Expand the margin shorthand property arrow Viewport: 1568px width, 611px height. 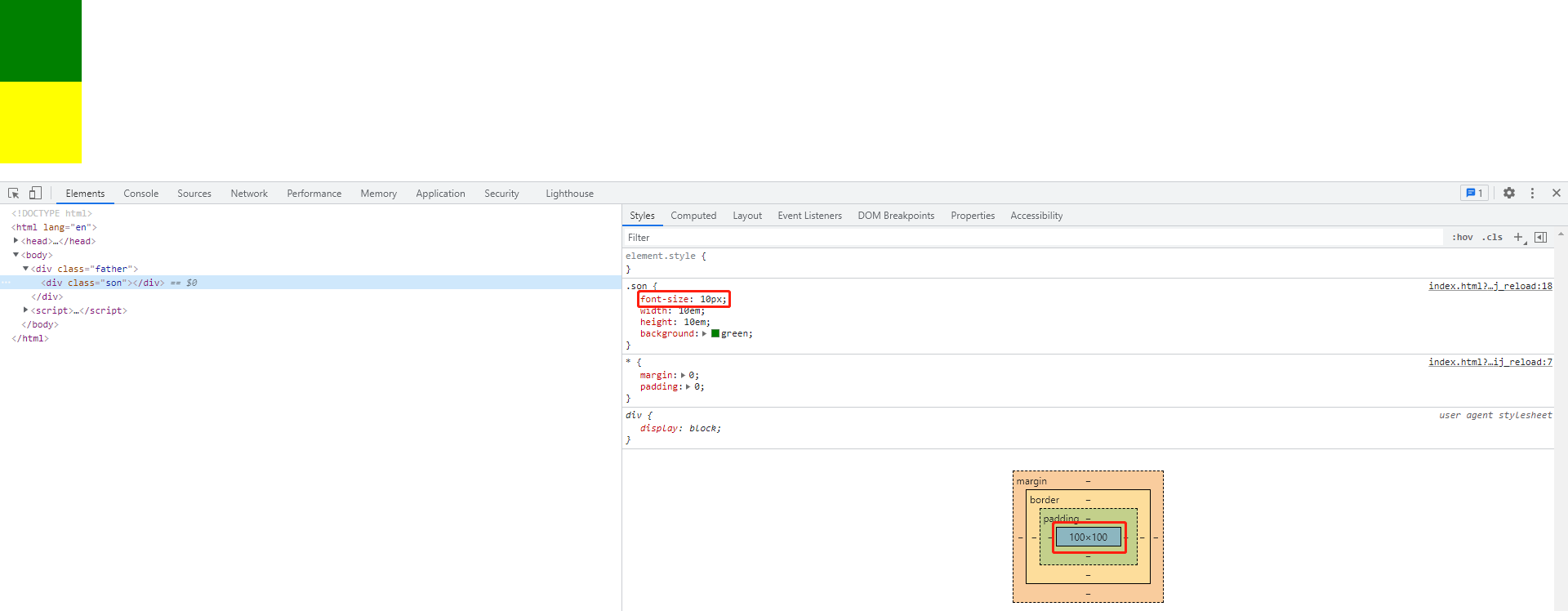(684, 375)
